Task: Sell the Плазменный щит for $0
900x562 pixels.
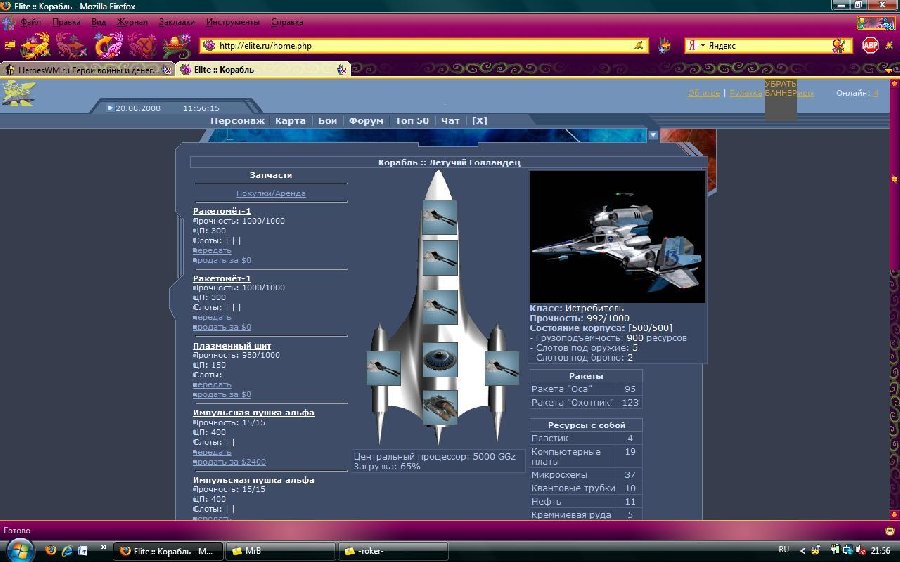Action: tap(222, 394)
